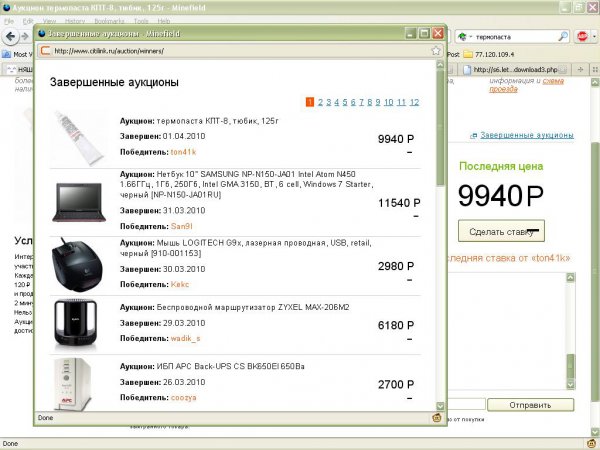Click the popup vertical scrollbar thumb
Image resolution: width=600 pixels, height=450 pixels.
440,128
